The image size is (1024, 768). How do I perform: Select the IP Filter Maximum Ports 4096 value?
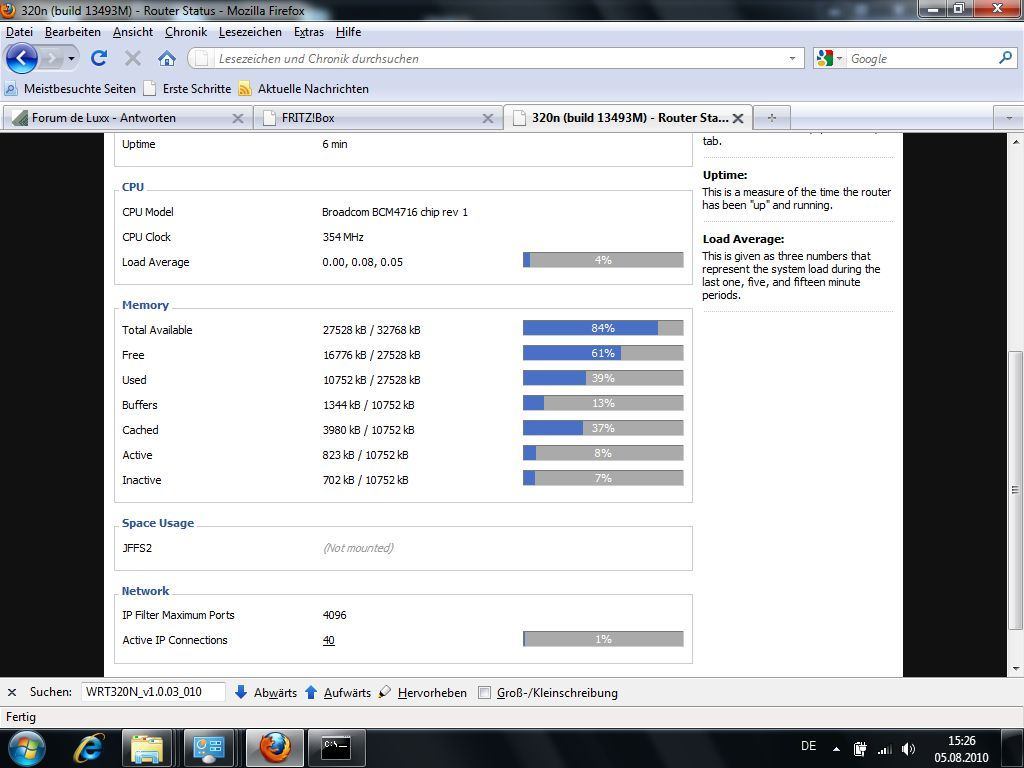[334, 615]
